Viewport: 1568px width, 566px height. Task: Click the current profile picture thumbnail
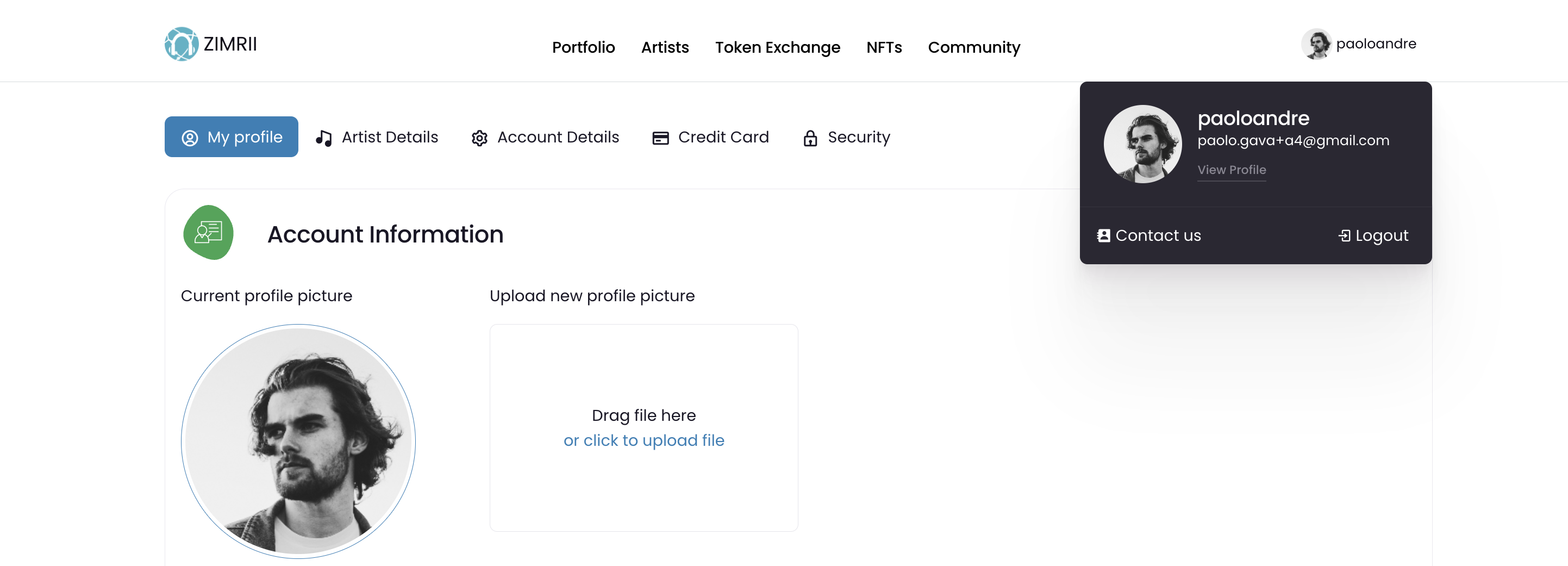coord(298,440)
